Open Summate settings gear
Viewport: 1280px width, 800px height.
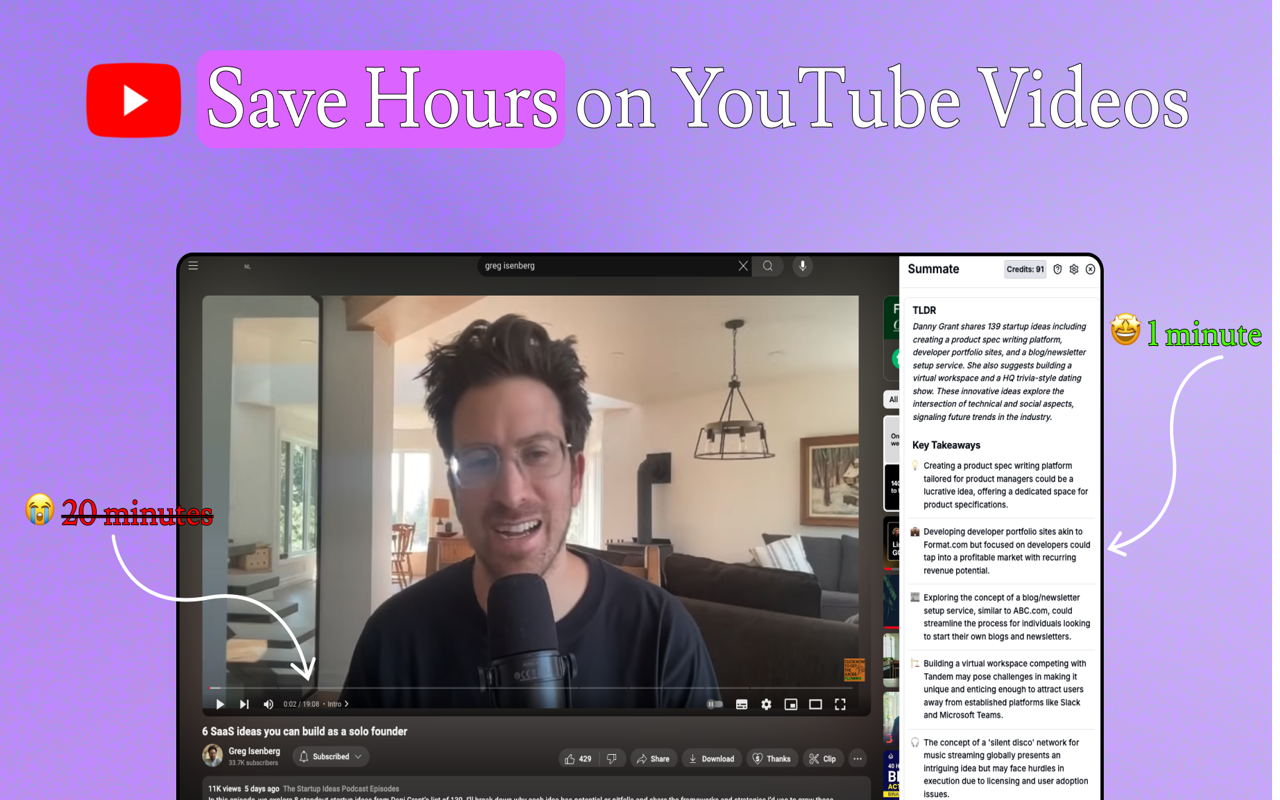click(1074, 269)
